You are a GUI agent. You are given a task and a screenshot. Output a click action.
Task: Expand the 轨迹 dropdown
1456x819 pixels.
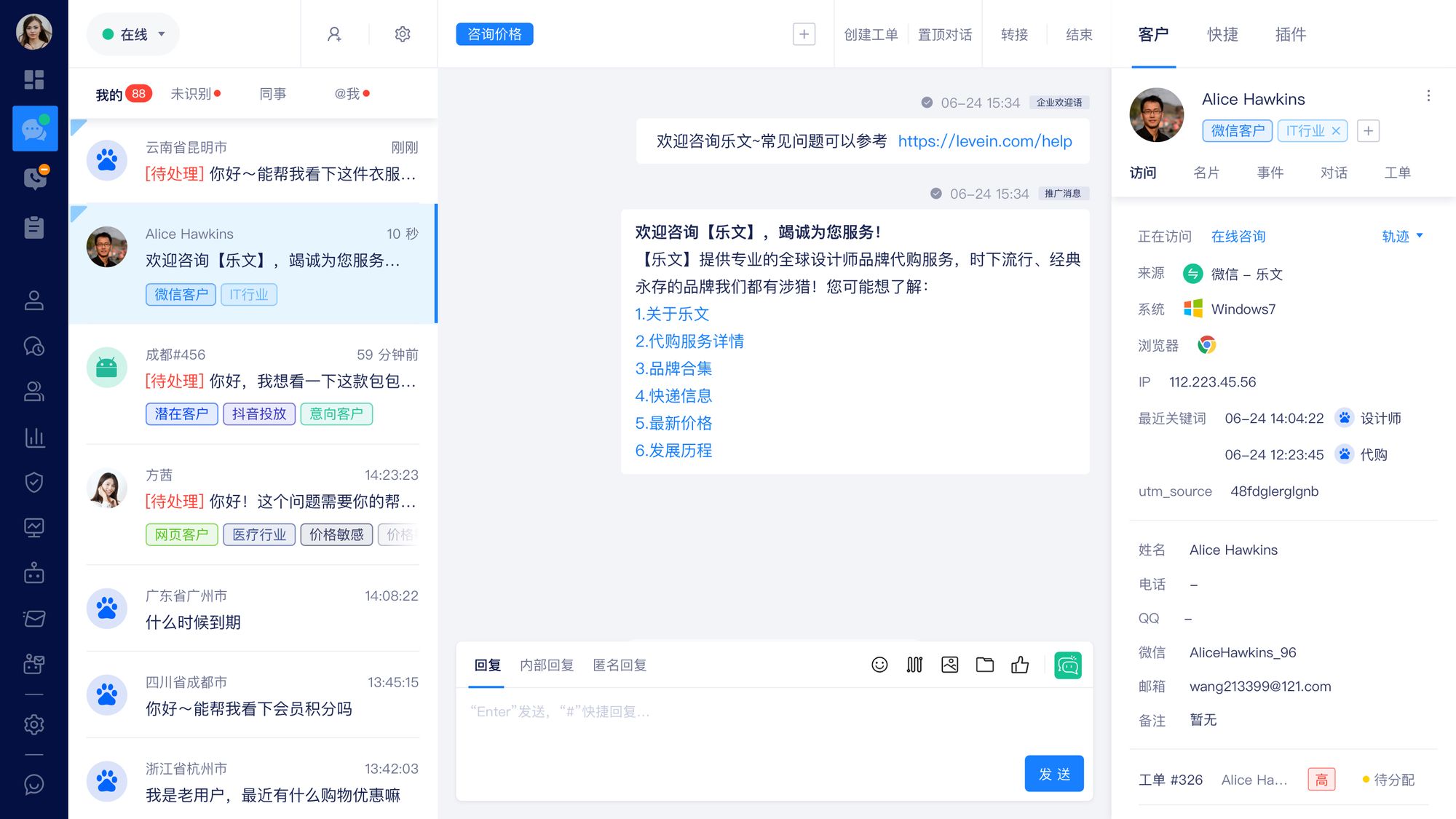point(1402,236)
